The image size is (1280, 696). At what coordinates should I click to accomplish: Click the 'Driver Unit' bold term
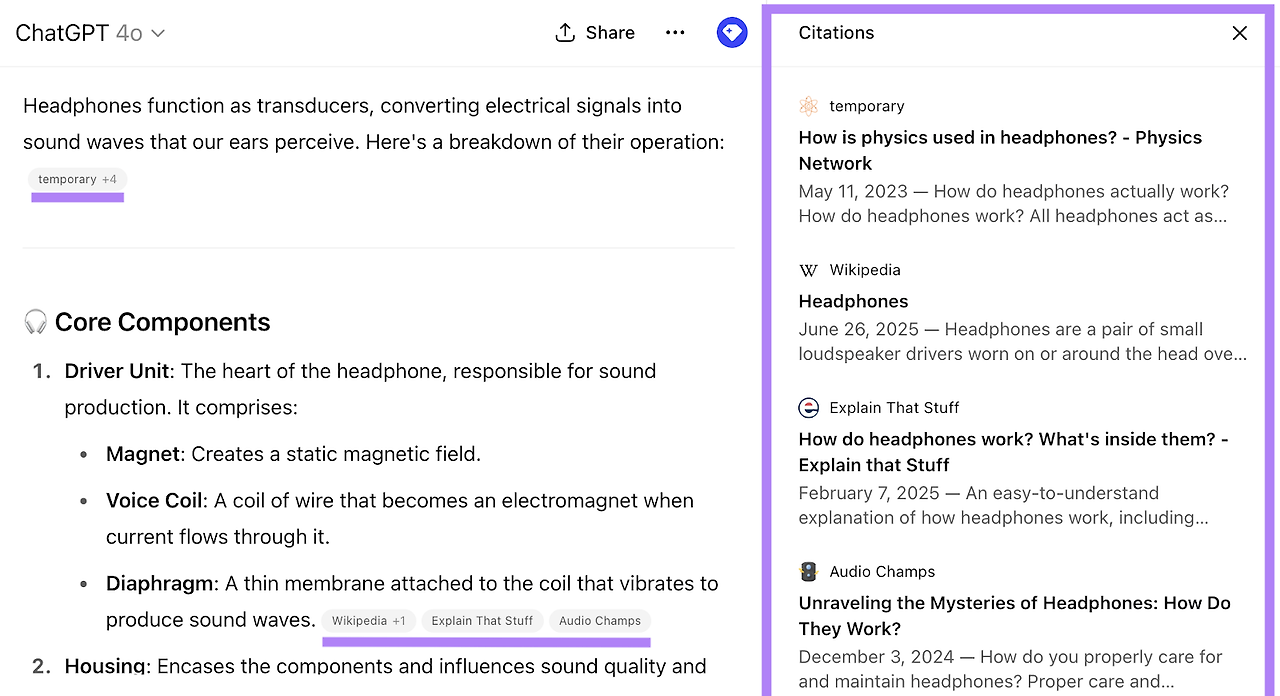(117, 371)
